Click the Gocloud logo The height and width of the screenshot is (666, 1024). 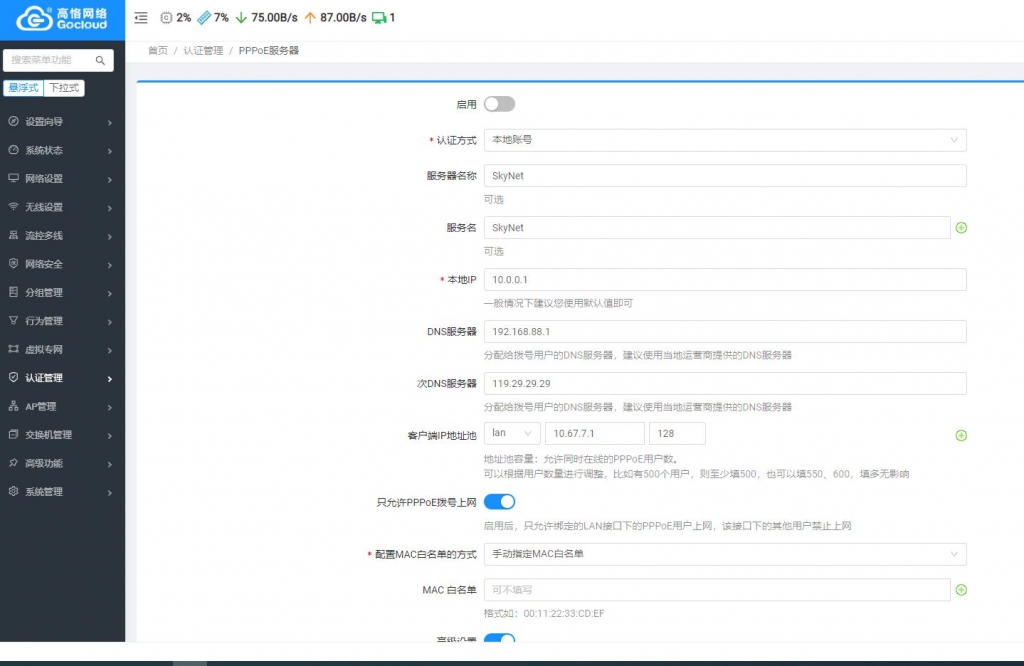62,18
